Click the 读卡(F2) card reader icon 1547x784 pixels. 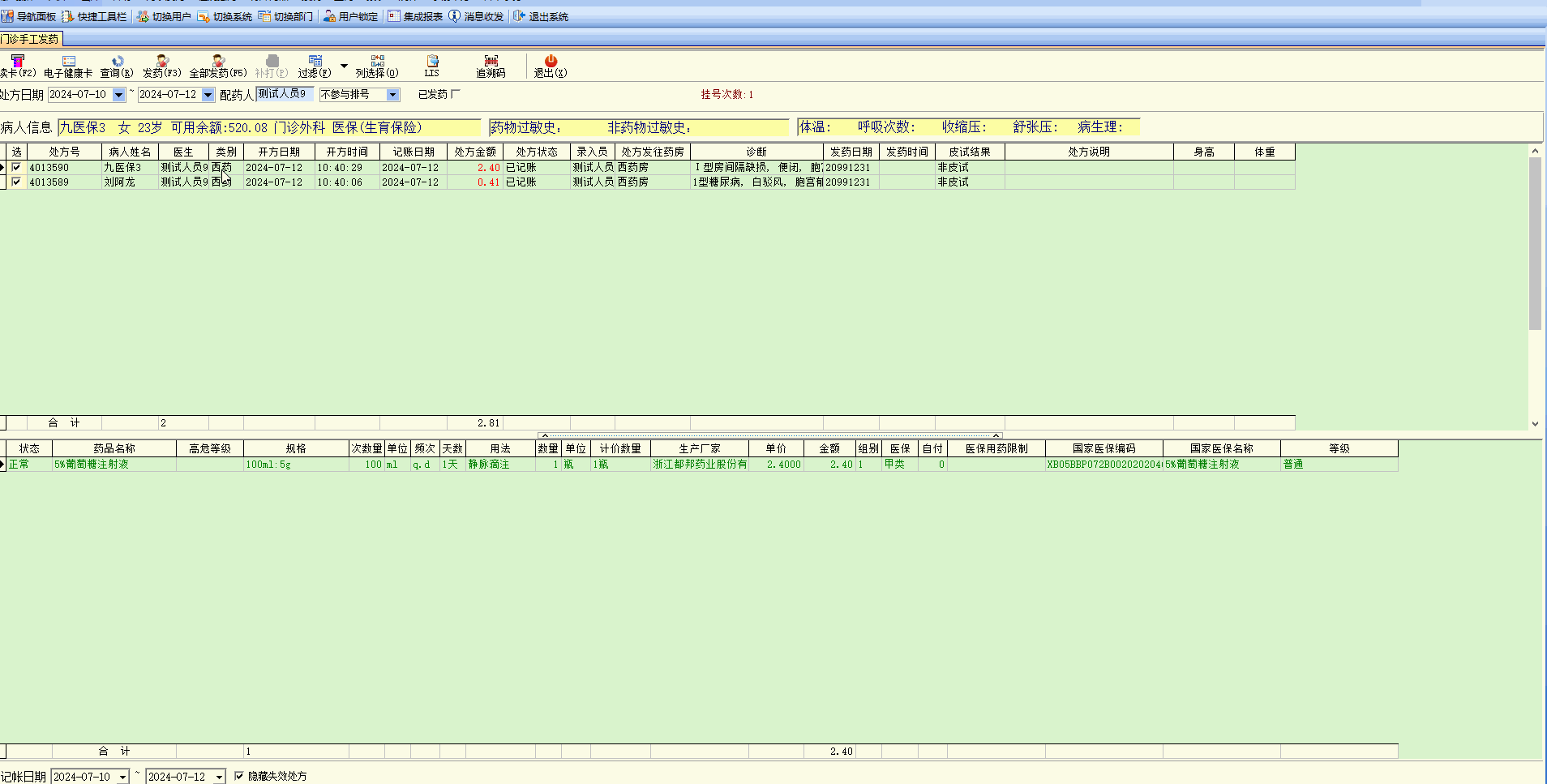18,61
